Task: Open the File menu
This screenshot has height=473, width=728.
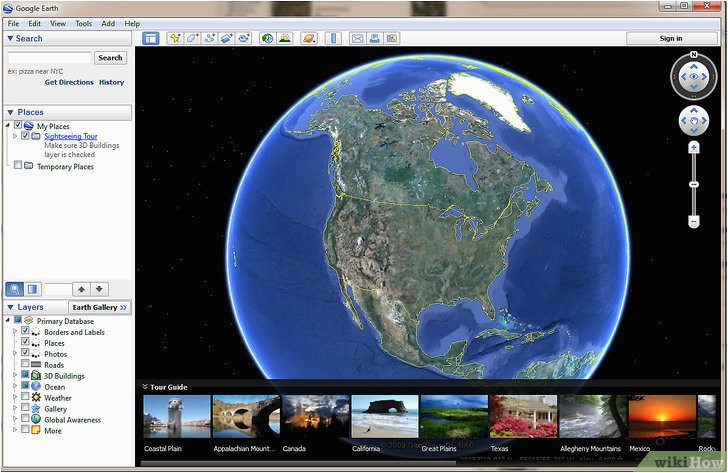Action: click(x=13, y=24)
